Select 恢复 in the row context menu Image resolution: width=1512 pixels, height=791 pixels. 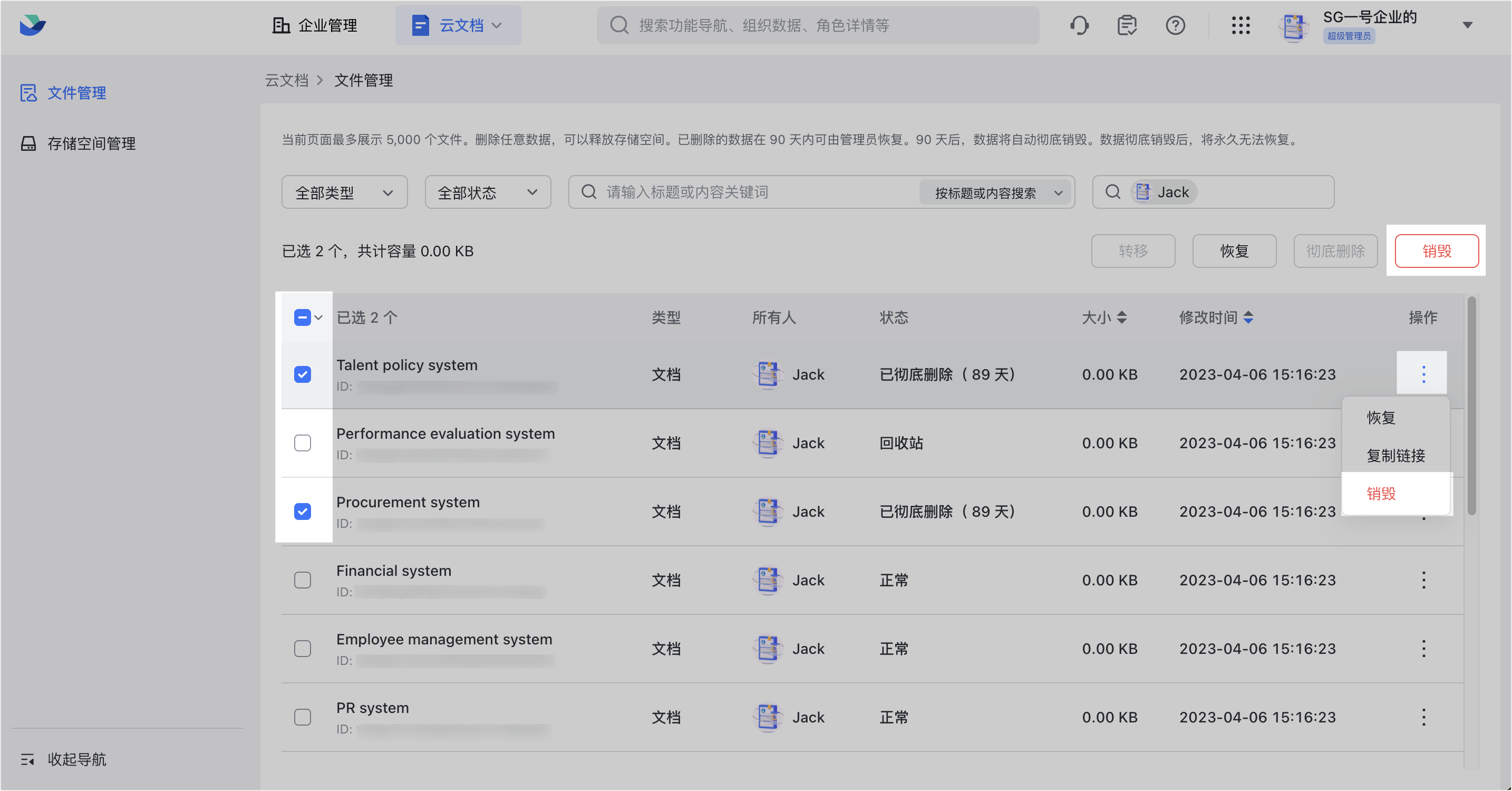(1397, 418)
